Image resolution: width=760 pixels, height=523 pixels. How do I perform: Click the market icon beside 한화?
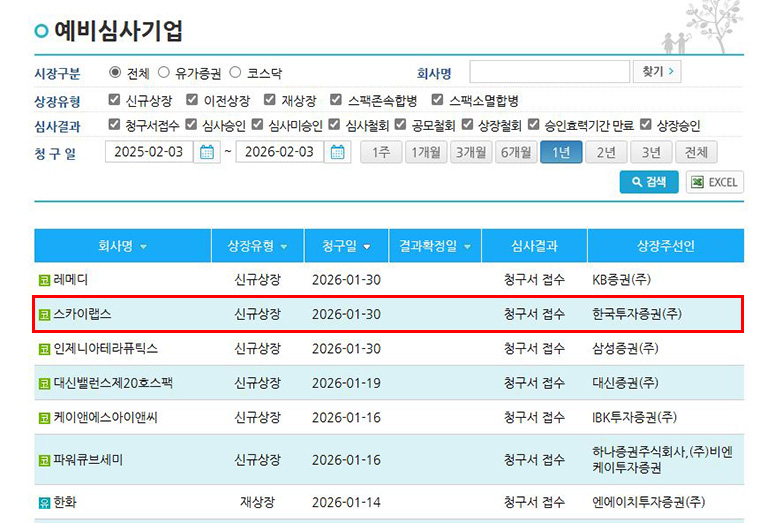point(43,502)
